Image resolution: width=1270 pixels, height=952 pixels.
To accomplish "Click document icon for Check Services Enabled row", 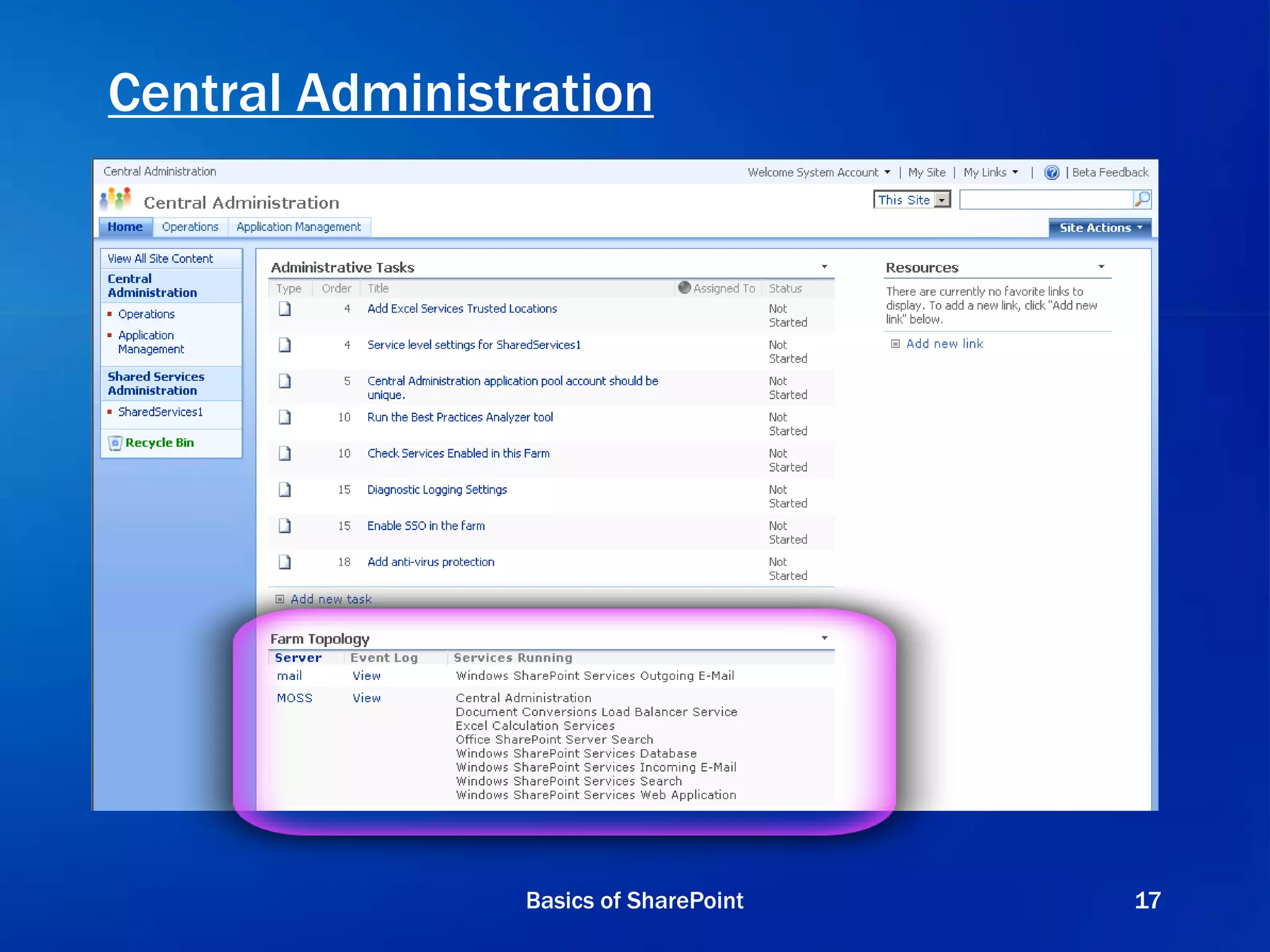I will (285, 454).
